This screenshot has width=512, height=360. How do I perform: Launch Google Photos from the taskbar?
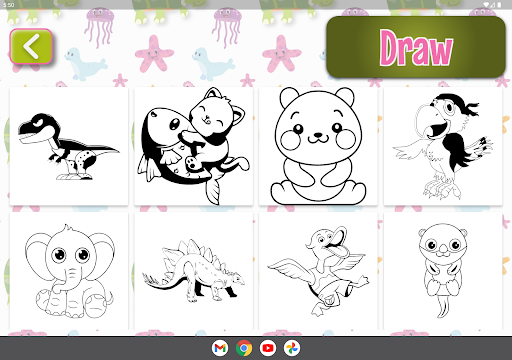pos(292,348)
